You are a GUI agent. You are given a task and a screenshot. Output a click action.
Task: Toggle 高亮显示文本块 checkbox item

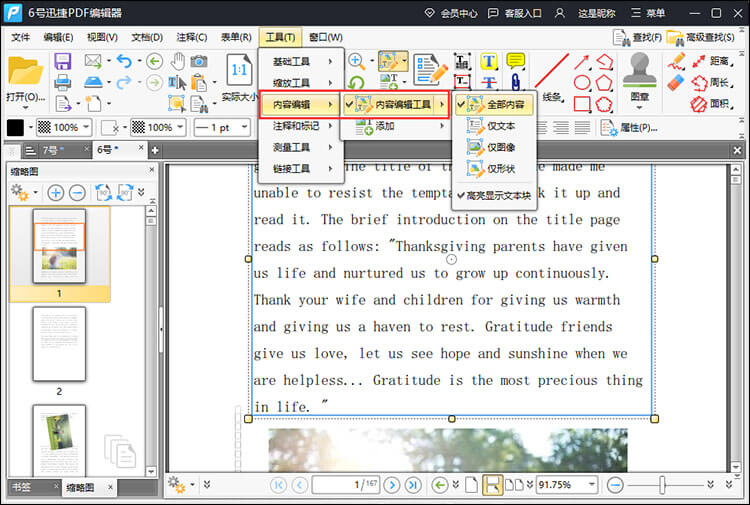coord(497,195)
